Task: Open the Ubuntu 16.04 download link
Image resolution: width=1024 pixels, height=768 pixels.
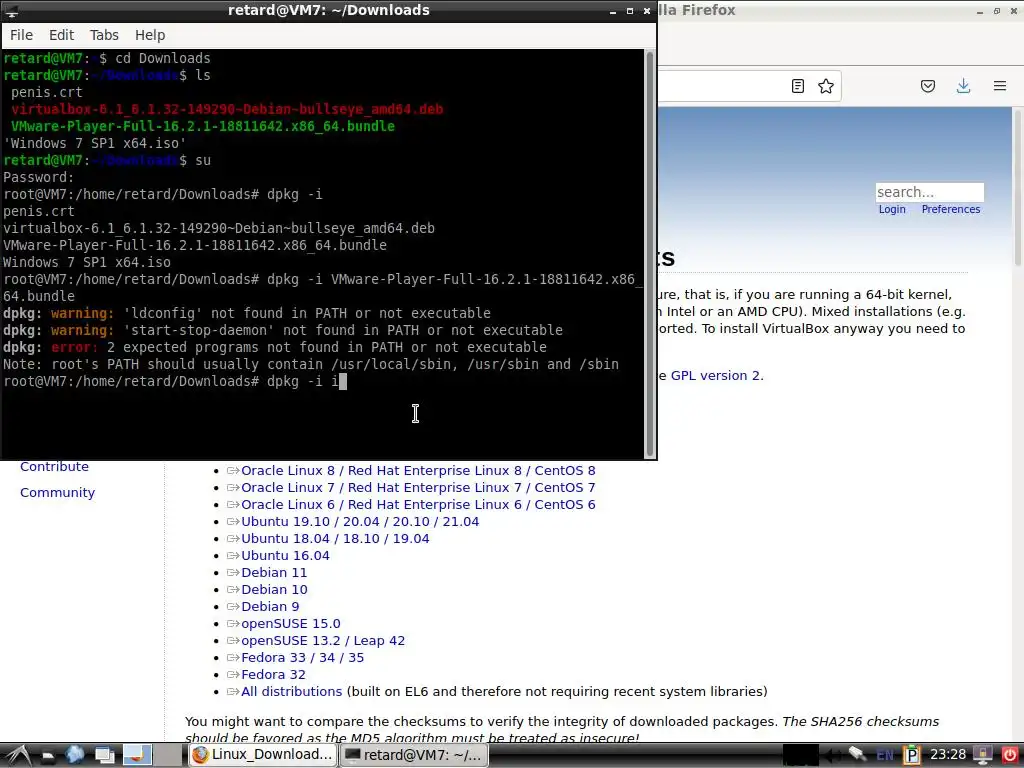Action: (x=285, y=555)
